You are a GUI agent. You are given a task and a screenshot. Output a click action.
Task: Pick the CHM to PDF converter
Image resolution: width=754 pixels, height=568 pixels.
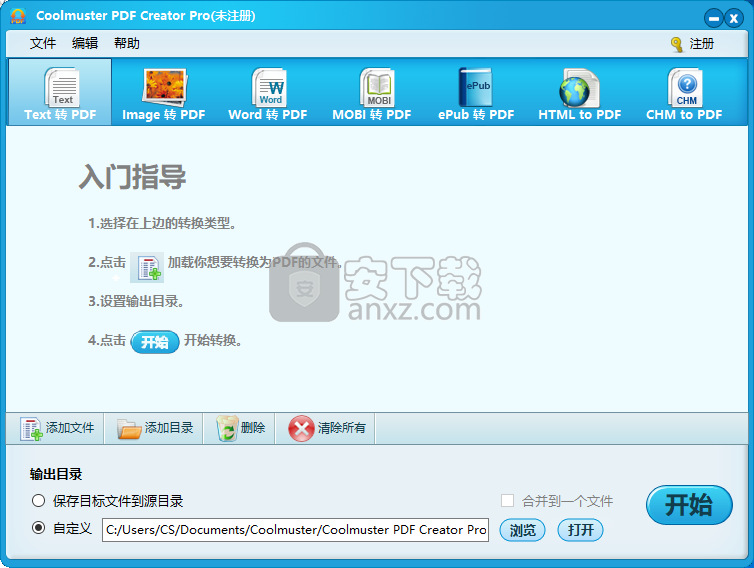[x=684, y=94]
